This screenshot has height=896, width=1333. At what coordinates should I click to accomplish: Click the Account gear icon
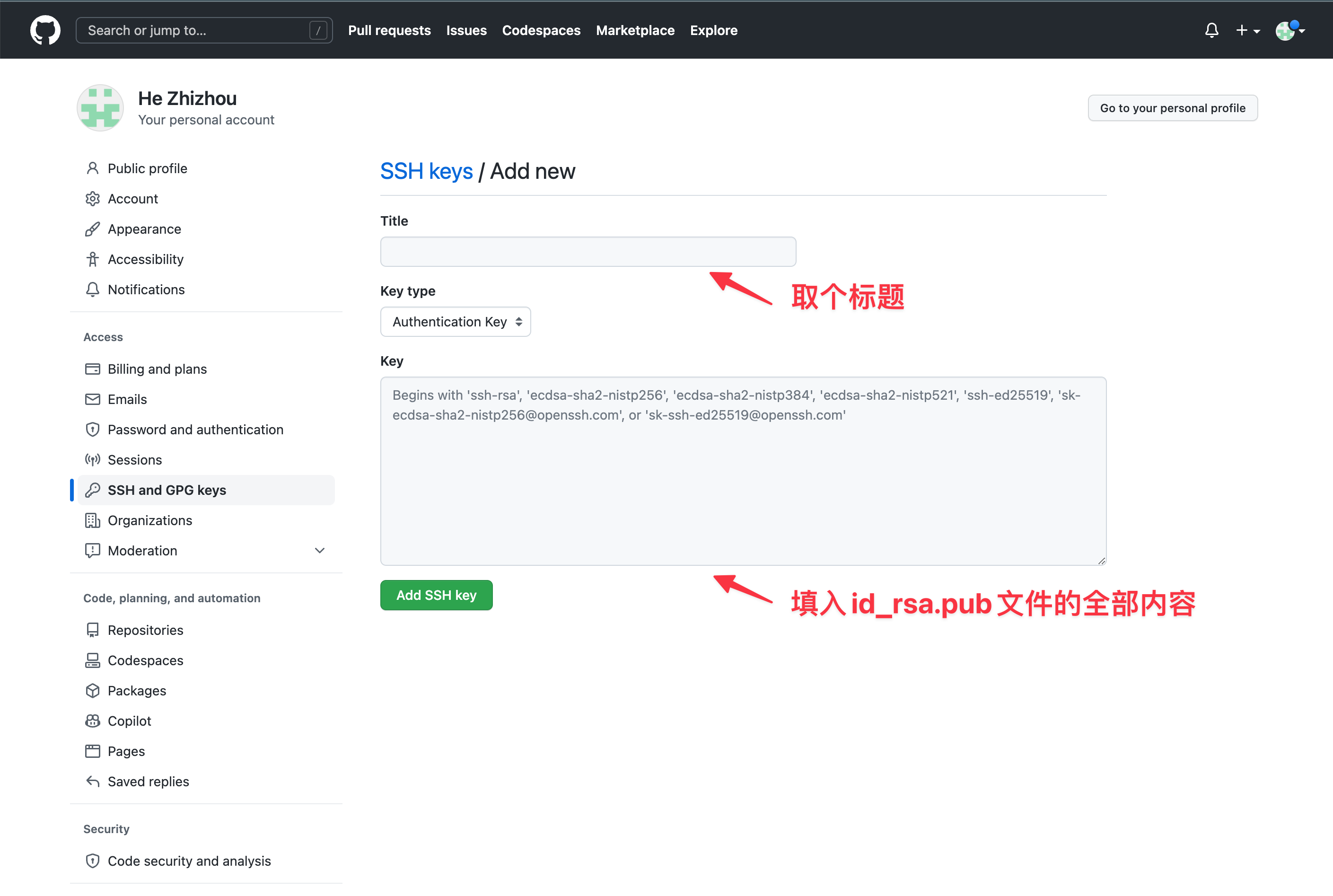[93, 198]
